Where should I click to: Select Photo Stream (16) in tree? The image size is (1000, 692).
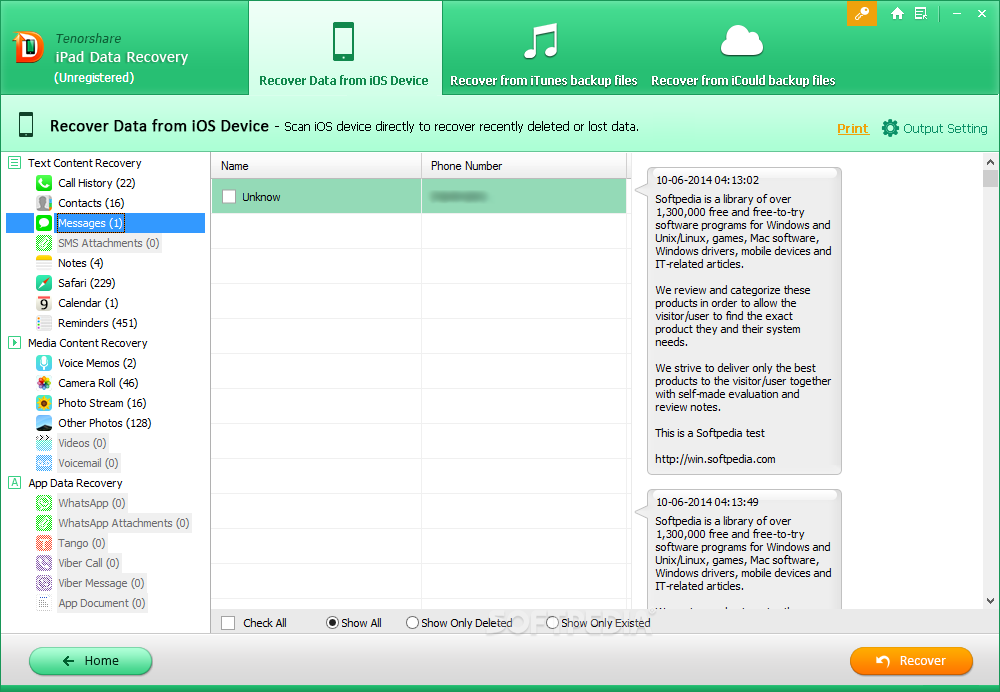pyautogui.click(x=102, y=403)
